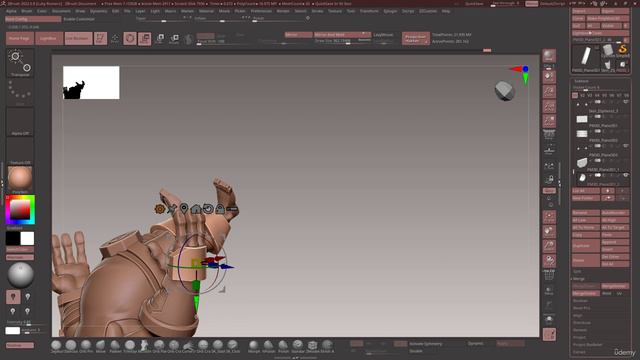Open the Brush menu

click(27, 11)
